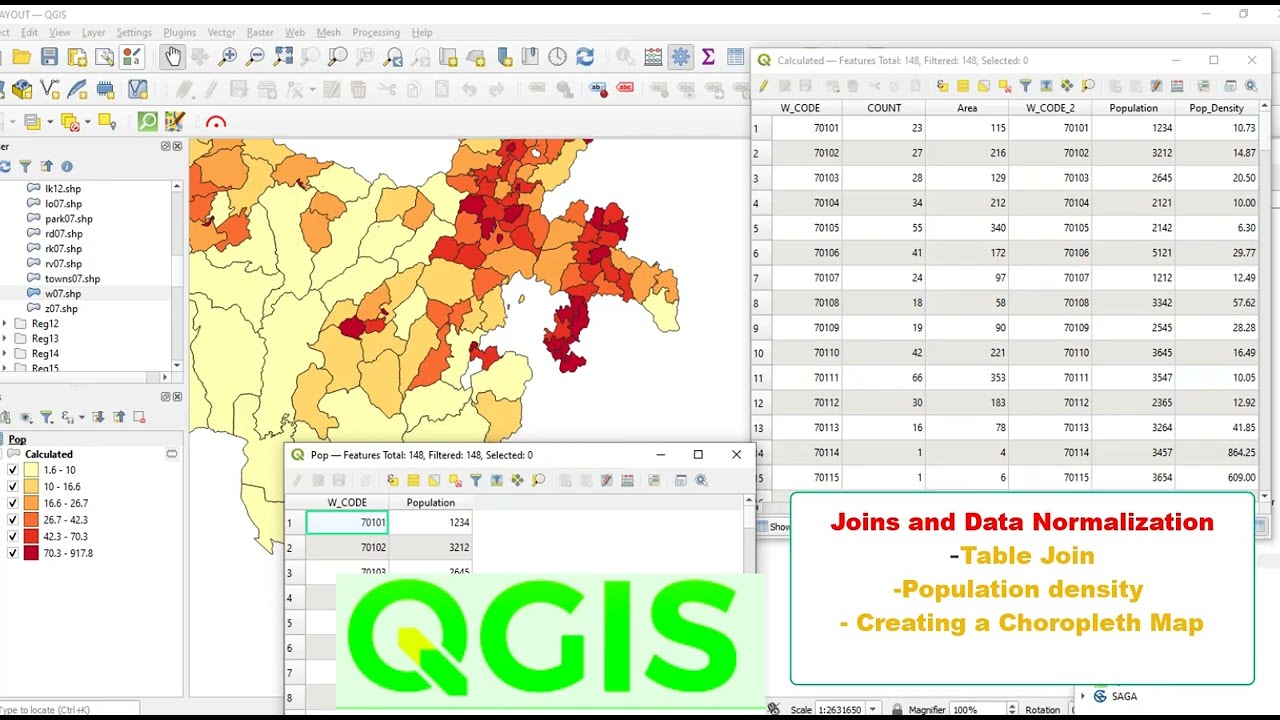
Task: Select the Pan Map hand tool
Action: pos(173,57)
